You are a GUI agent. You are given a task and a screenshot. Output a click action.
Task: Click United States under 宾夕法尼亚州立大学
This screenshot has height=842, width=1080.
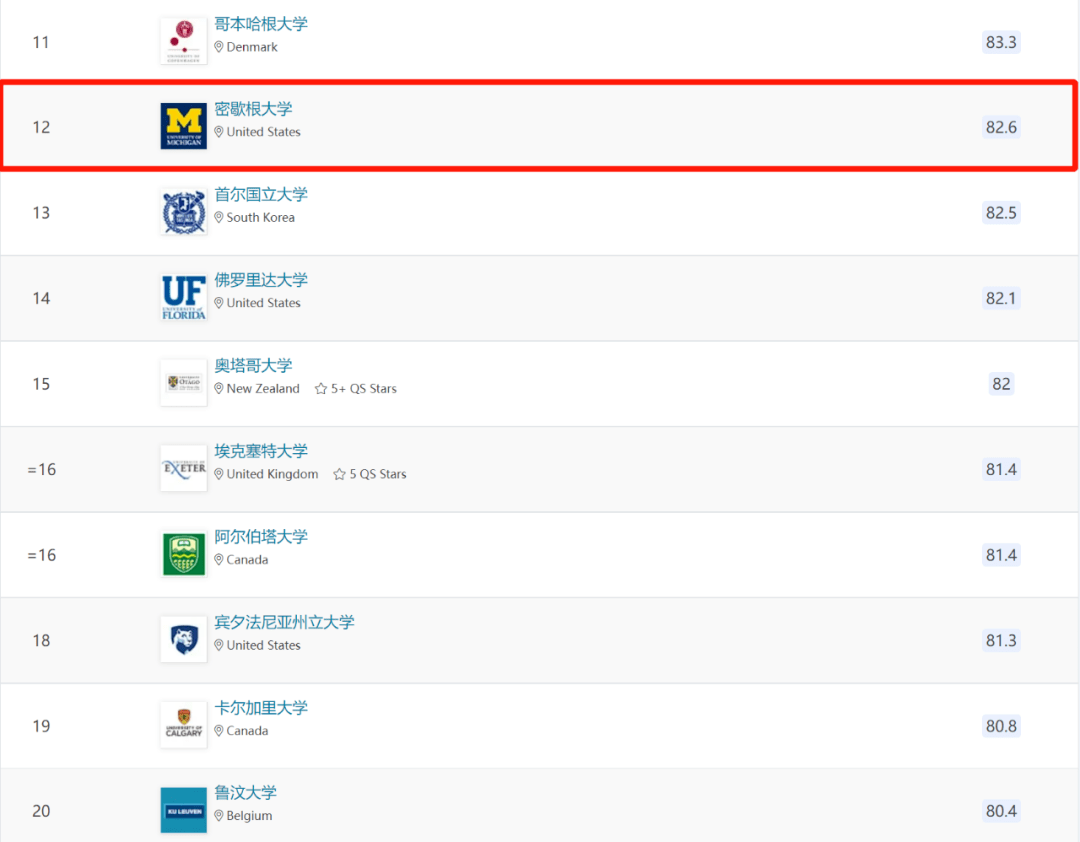pos(264,645)
